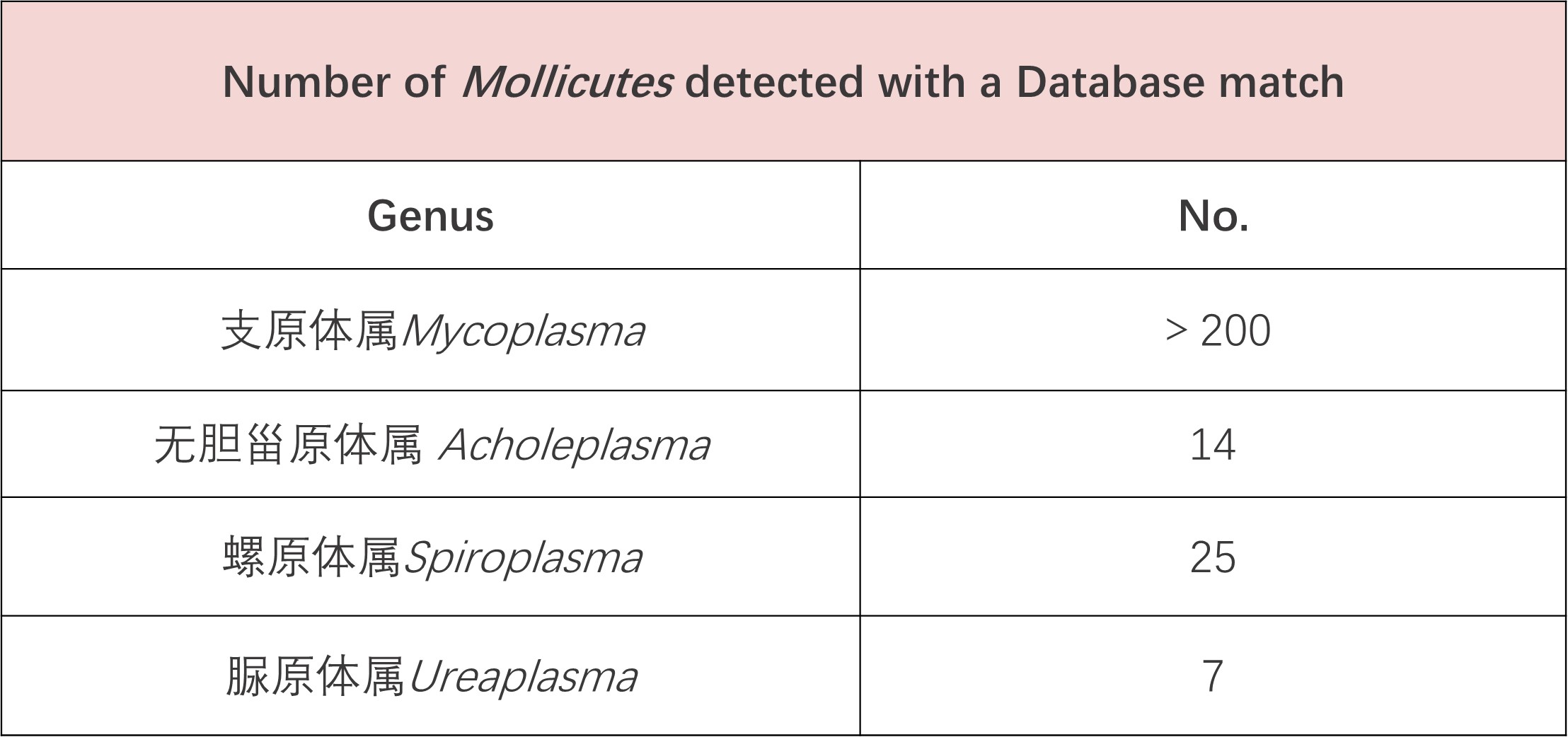Click the Chinese text 脲原体属
1568x737 pixels.
[315, 676]
